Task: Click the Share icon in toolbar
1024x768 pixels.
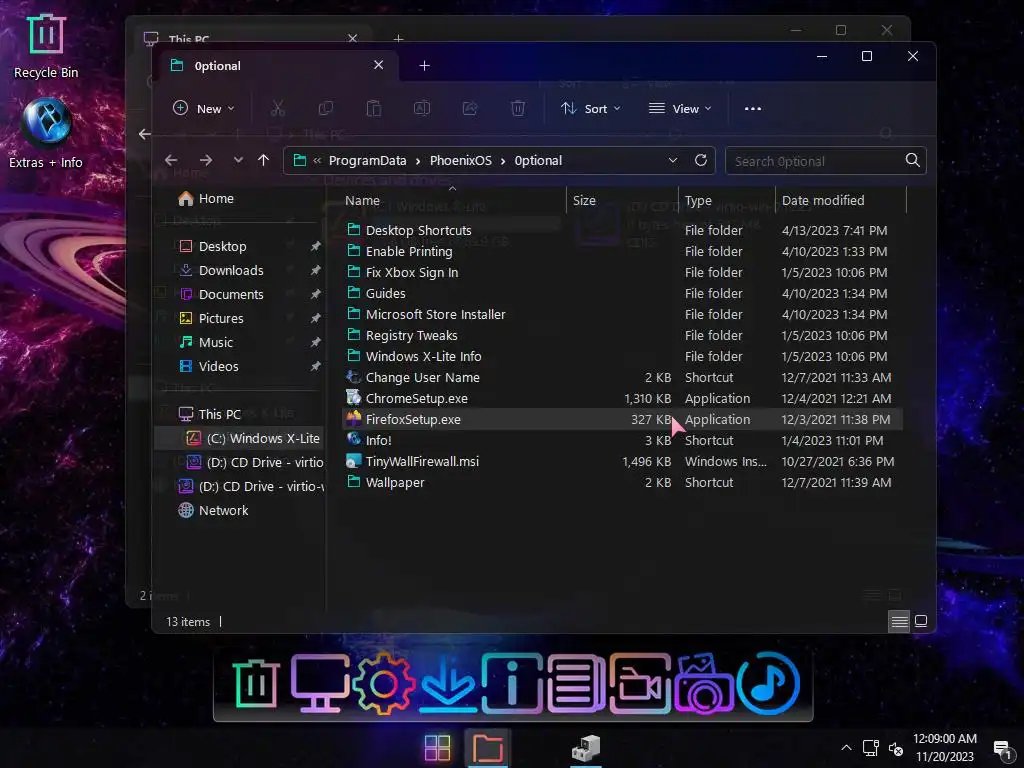Action: (470, 108)
